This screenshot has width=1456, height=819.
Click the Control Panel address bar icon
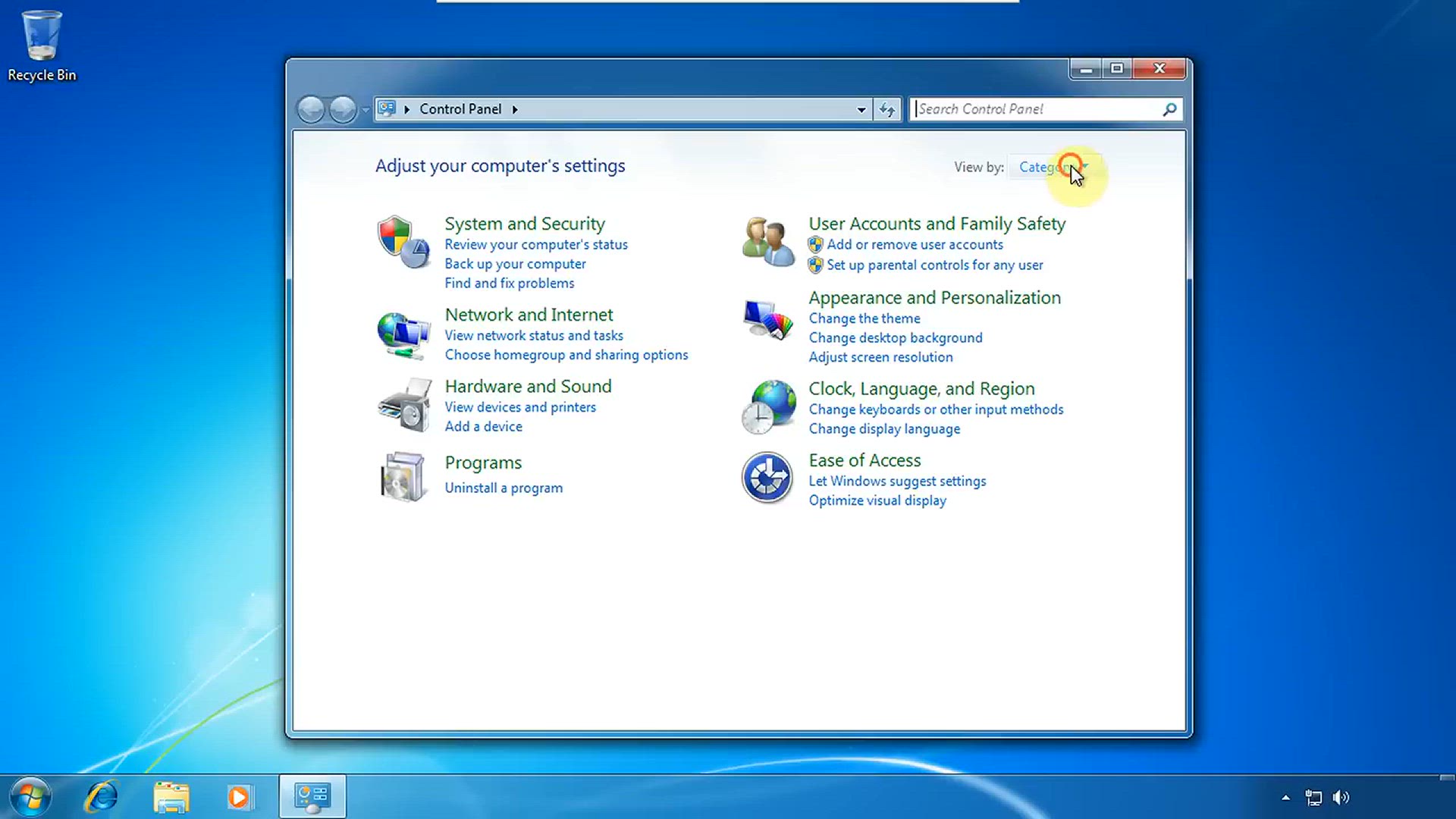pyautogui.click(x=387, y=108)
